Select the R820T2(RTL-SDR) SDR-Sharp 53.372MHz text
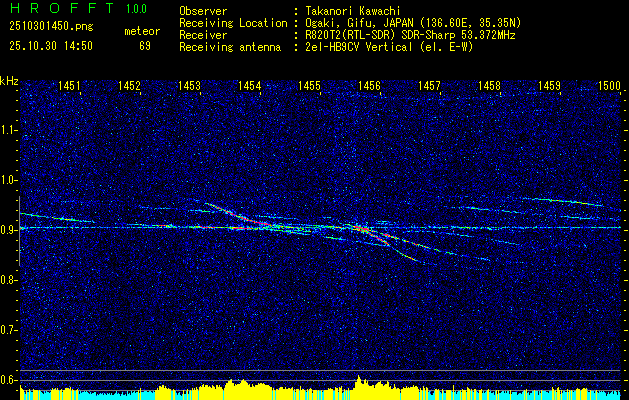 click(410, 35)
